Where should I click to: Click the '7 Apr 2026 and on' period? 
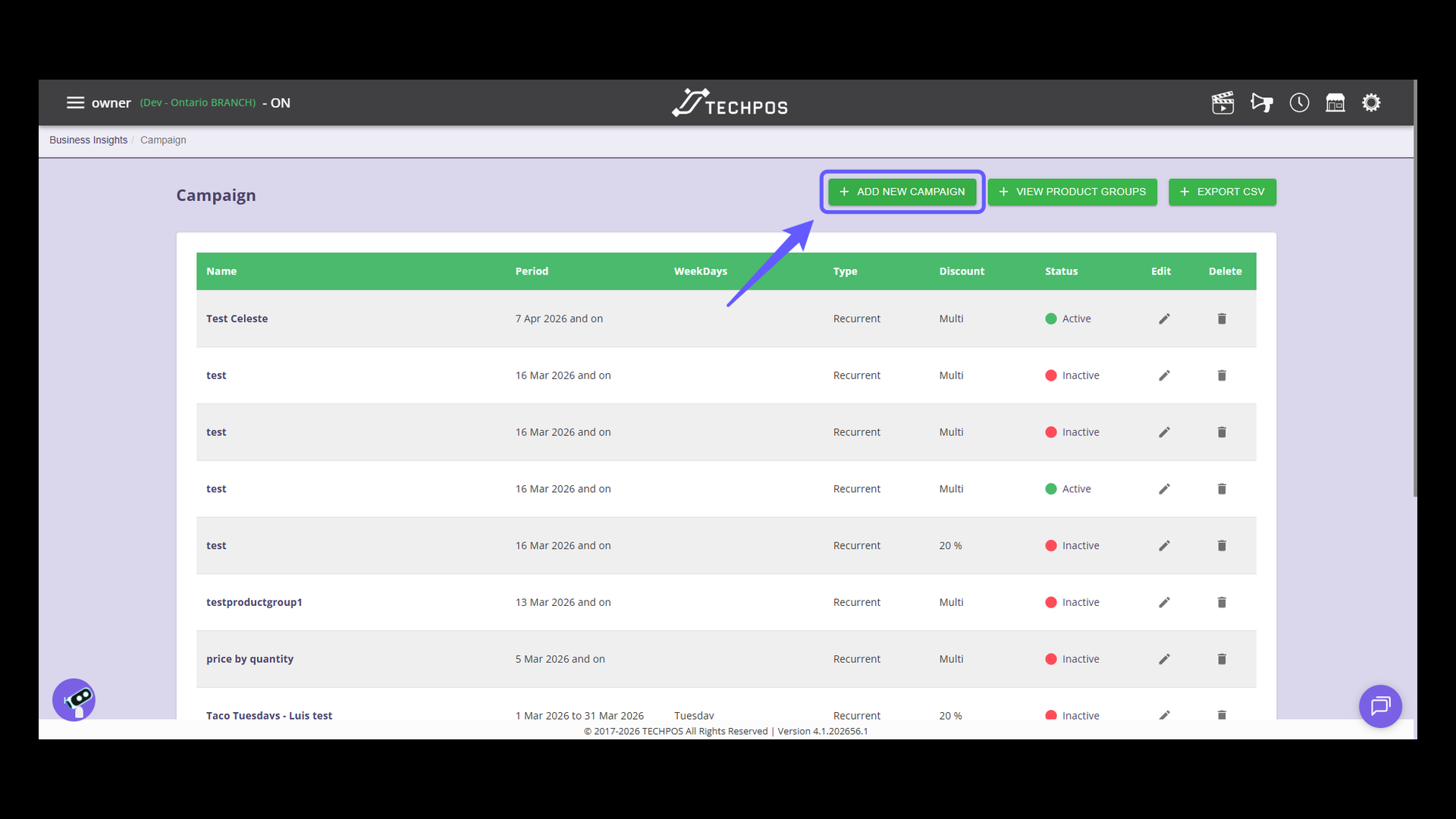(x=559, y=318)
